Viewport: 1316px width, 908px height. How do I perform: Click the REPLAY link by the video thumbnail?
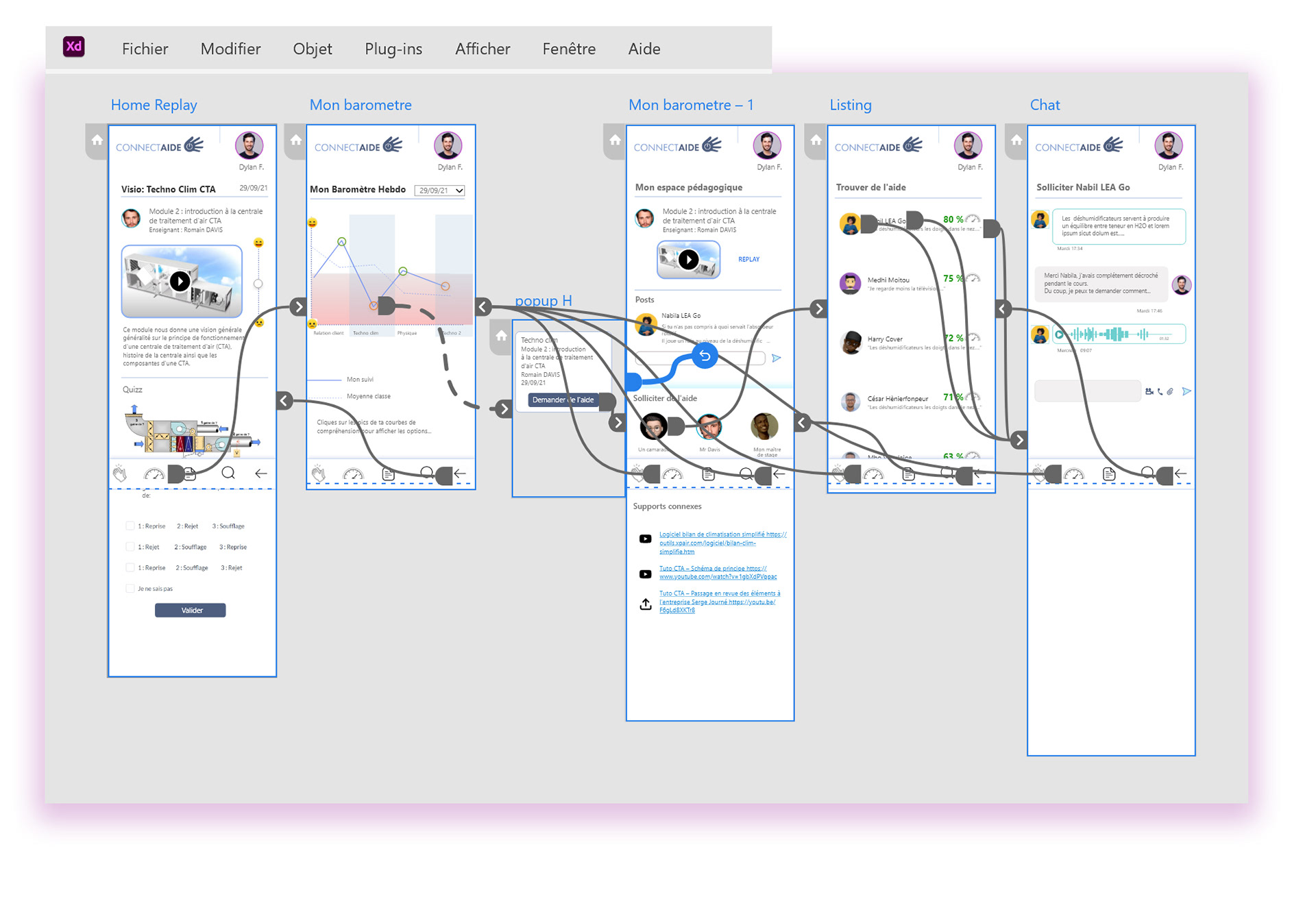point(748,260)
